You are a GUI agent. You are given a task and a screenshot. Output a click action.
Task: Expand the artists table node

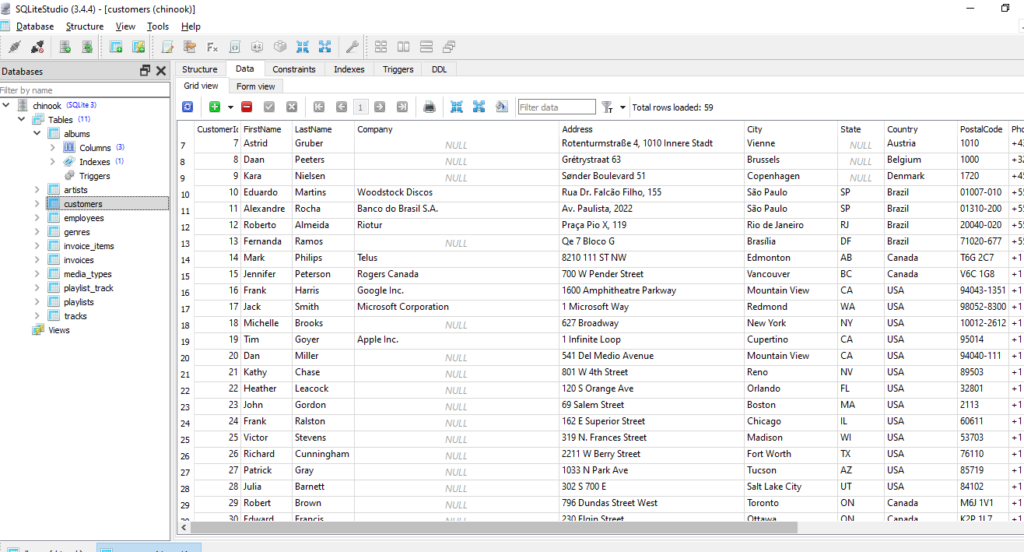click(x=38, y=189)
